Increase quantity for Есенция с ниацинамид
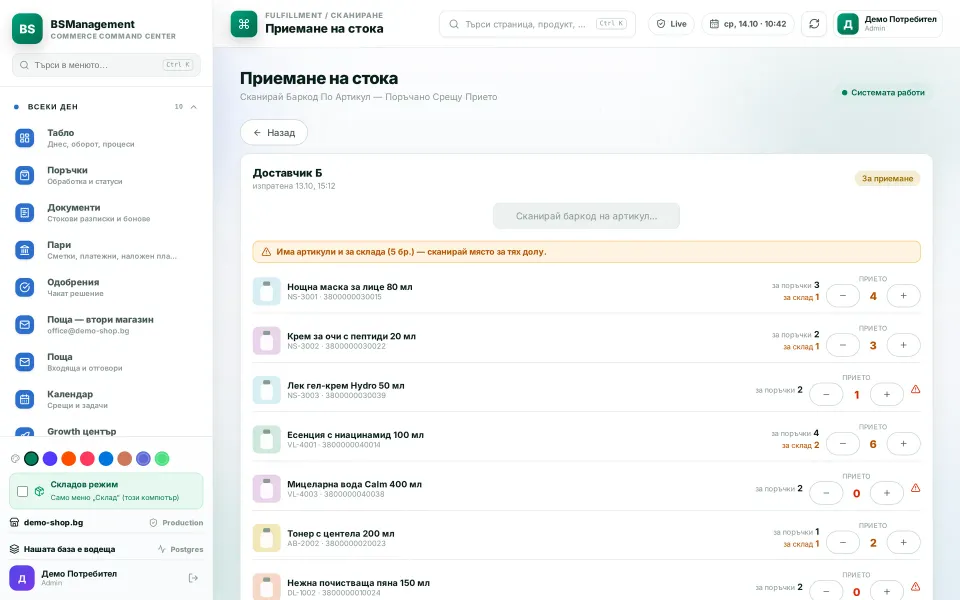Screen dimensions: 960x600 tap(903, 444)
